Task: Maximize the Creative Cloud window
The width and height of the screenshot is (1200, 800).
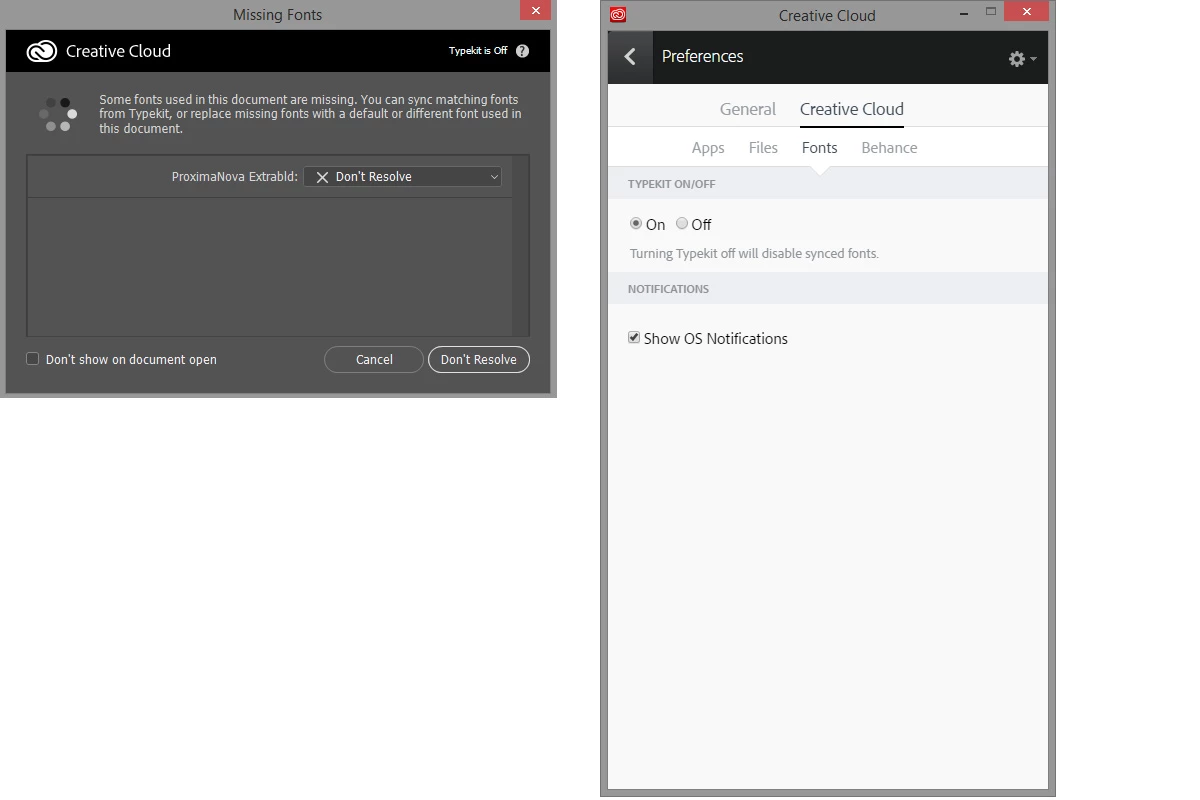Action: coord(991,12)
